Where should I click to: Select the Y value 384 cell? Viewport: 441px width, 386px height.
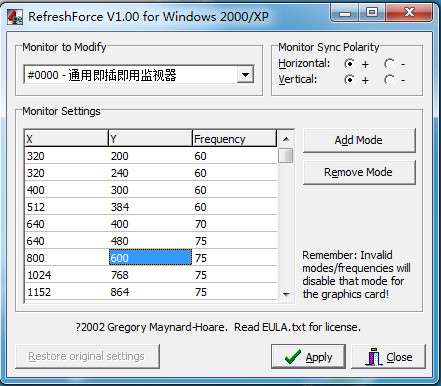(150, 207)
